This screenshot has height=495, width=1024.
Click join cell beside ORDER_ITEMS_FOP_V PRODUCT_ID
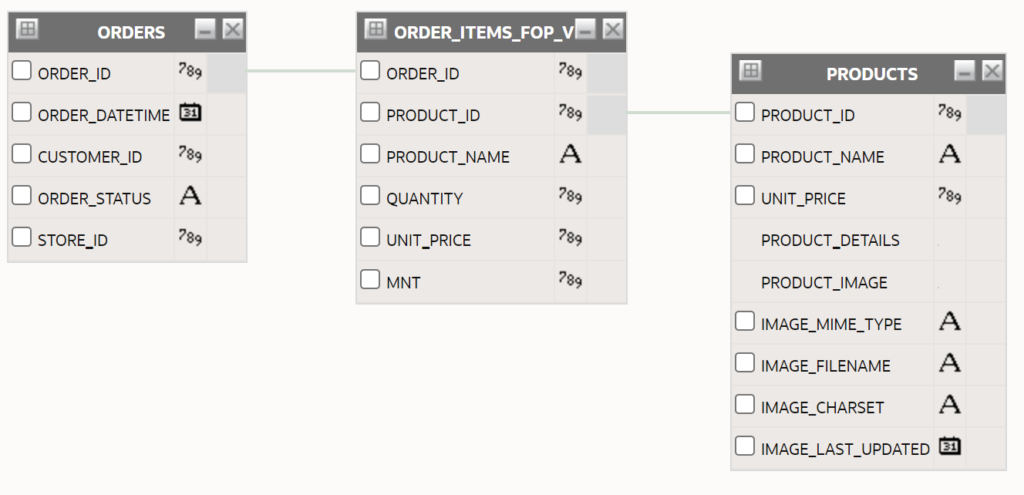pos(607,114)
